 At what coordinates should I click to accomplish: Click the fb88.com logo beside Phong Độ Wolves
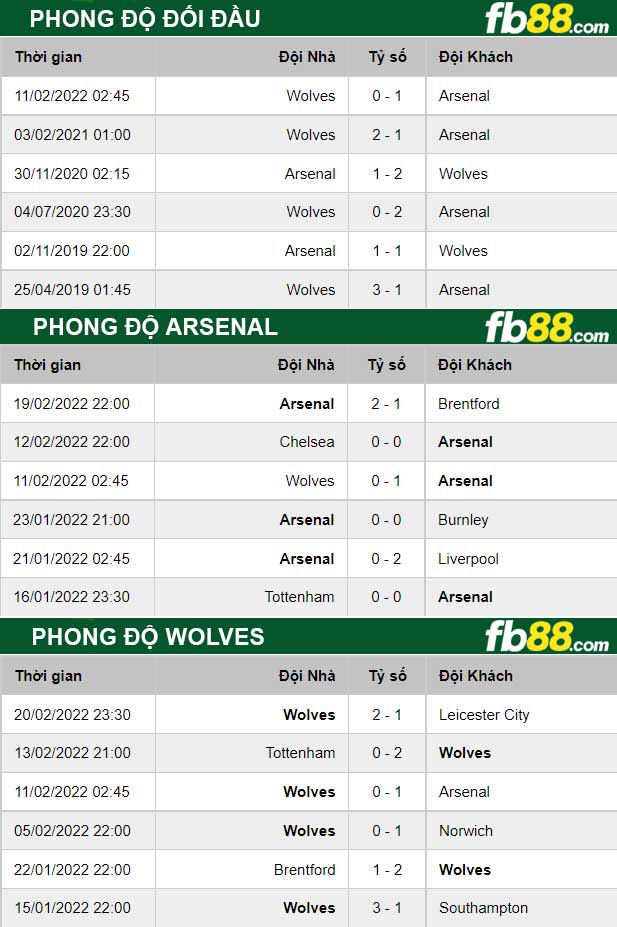pyautogui.click(x=546, y=637)
